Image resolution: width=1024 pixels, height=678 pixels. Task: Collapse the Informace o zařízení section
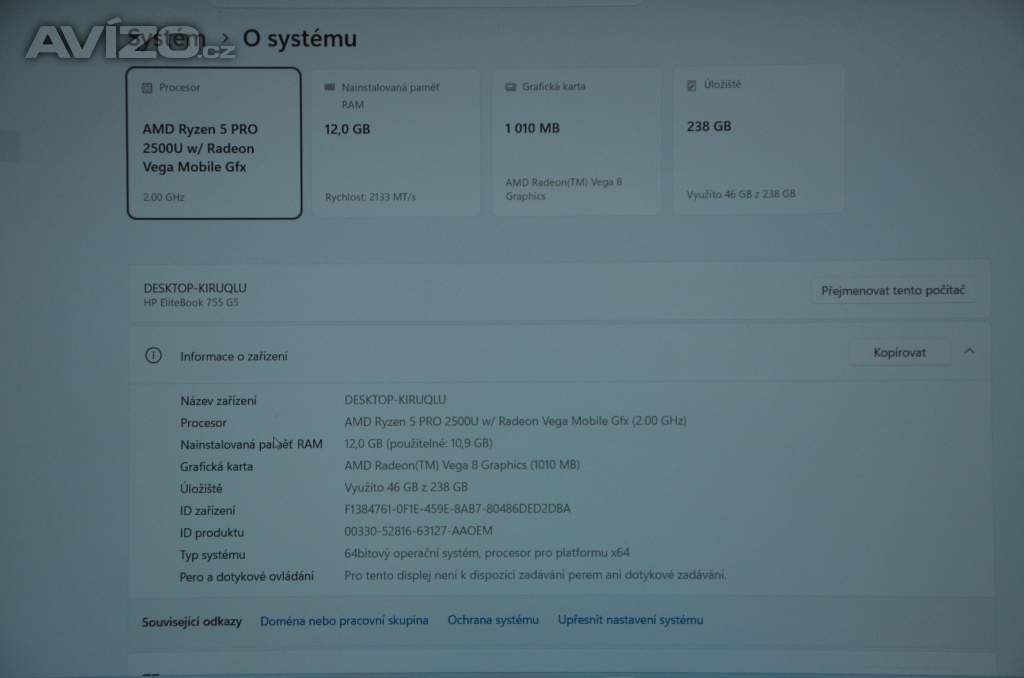pos(969,351)
